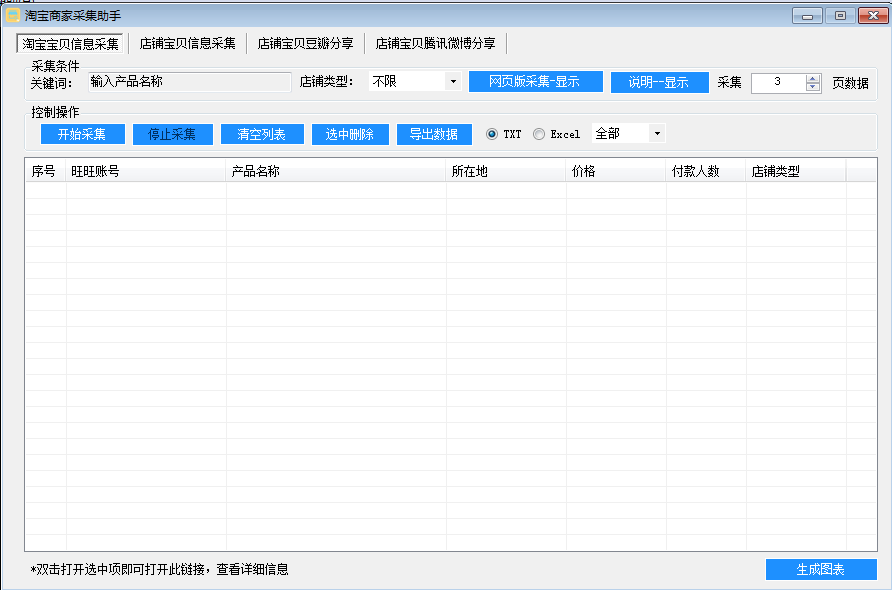
Task: Click the 开始采集 button
Action: 82,134
